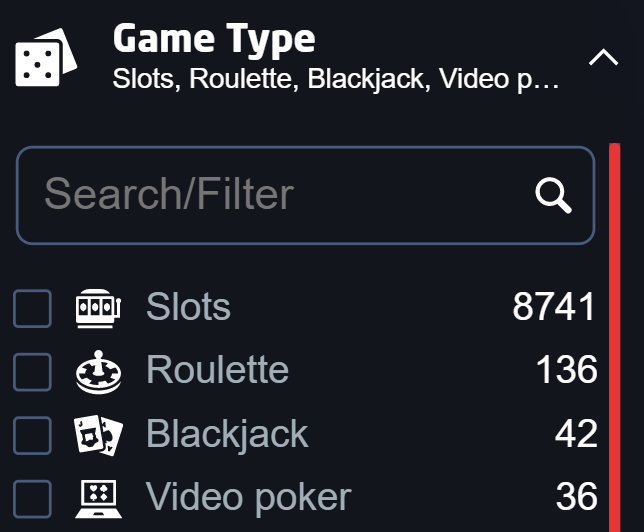Screen dimensions: 644x532
Task: Click the Slots label
Action: pyautogui.click(x=189, y=306)
